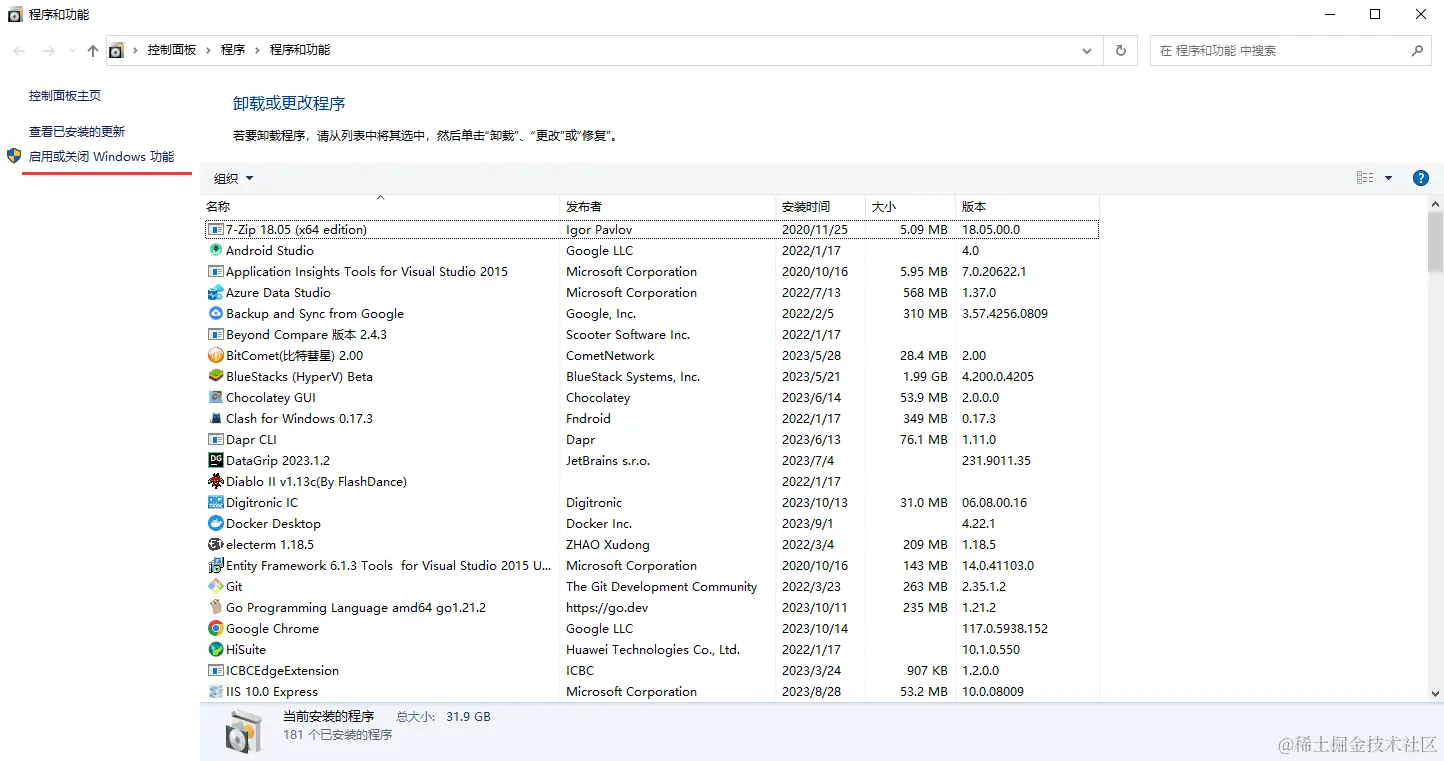This screenshot has height=761, width=1444.
Task: Select the Backup and Sync from Google icon
Action: point(215,314)
